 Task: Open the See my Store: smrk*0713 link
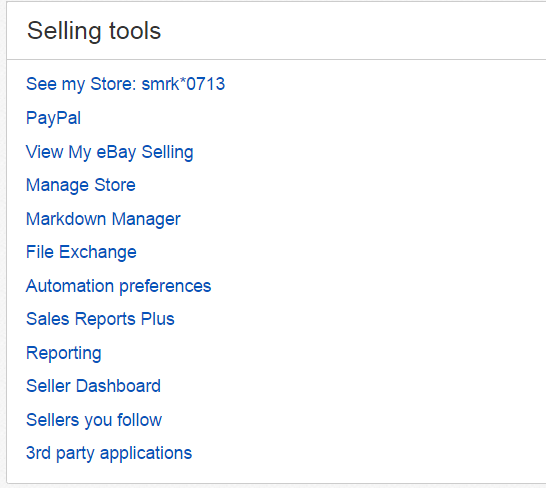[126, 84]
